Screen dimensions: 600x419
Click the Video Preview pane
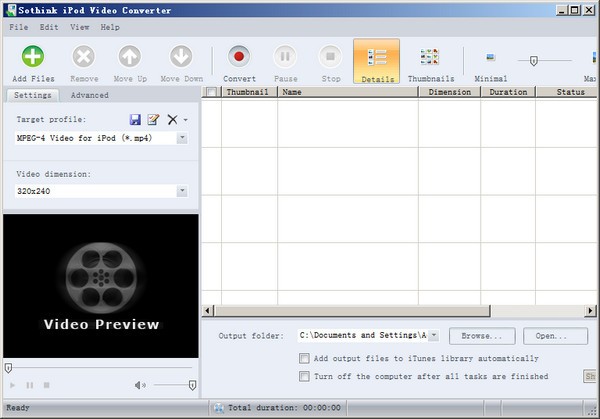[x=101, y=286]
